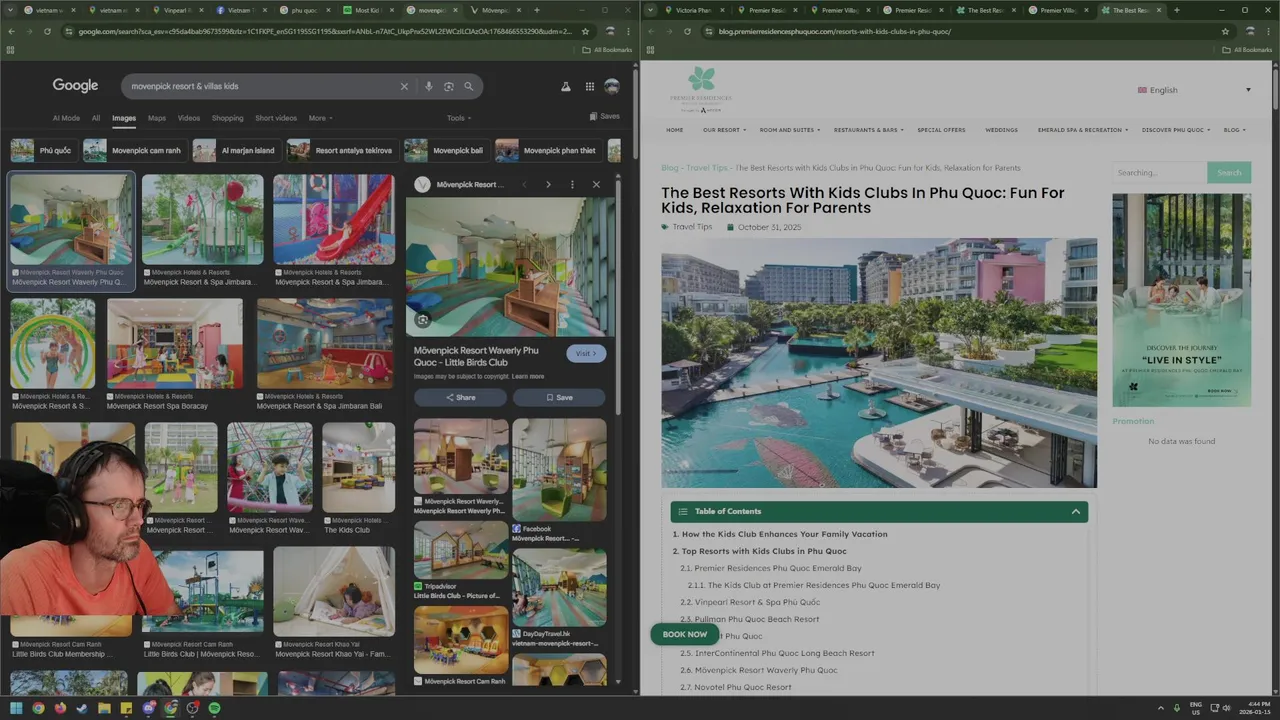Click 'Live in Style' sidebar banner

pos(1182,300)
